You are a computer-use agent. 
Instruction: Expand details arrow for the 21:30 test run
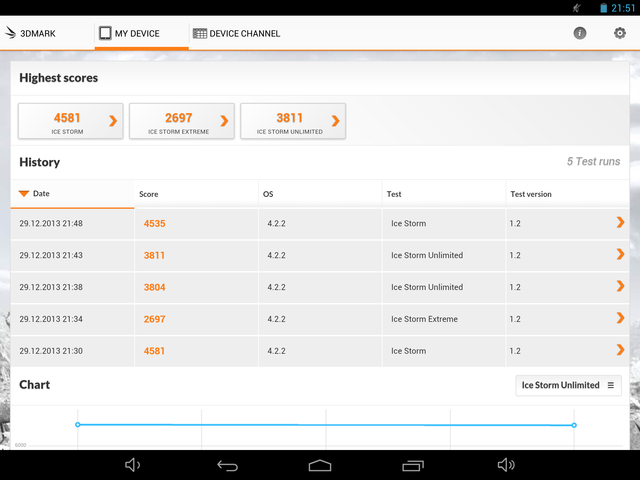620,350
